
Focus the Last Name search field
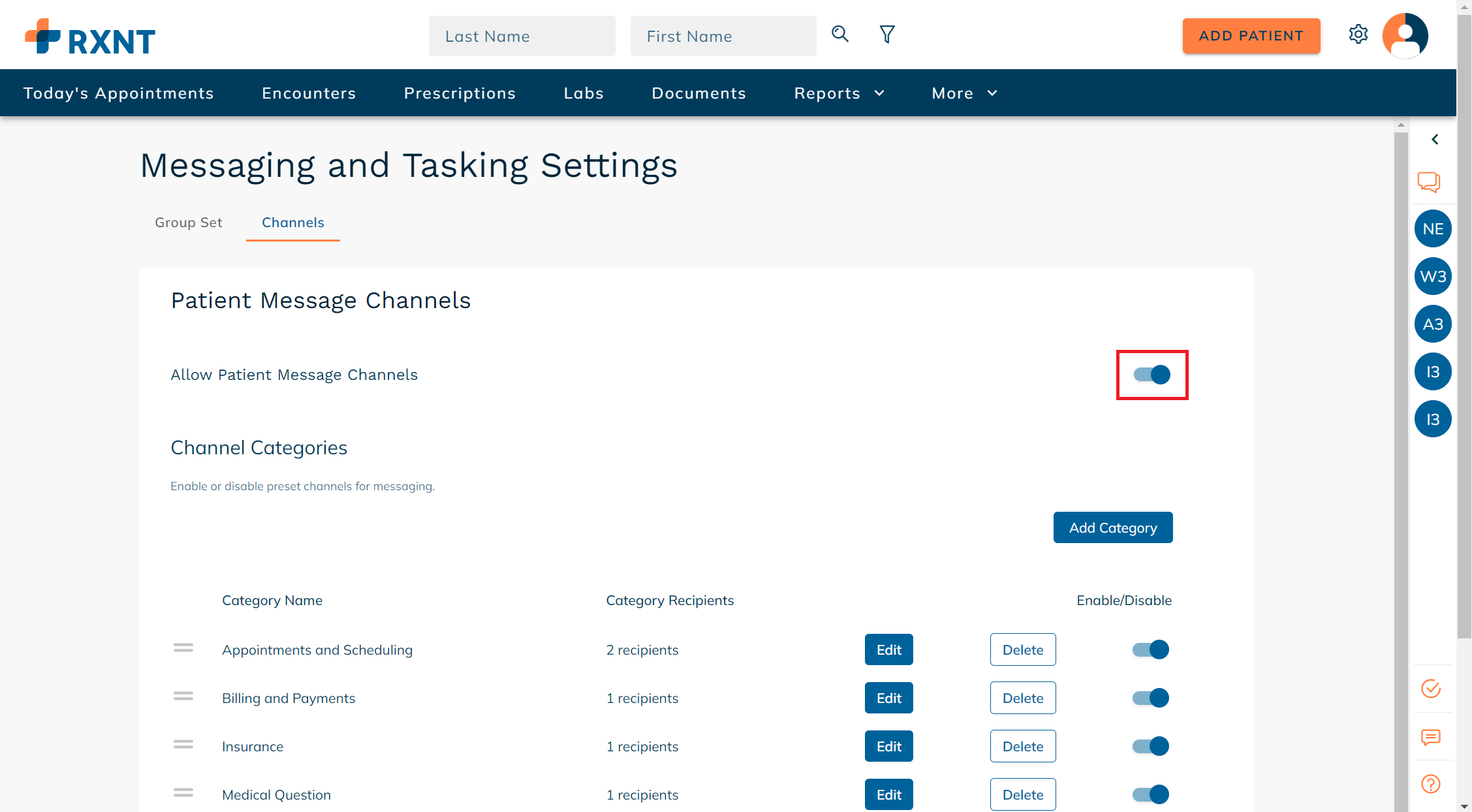[522, 36]
